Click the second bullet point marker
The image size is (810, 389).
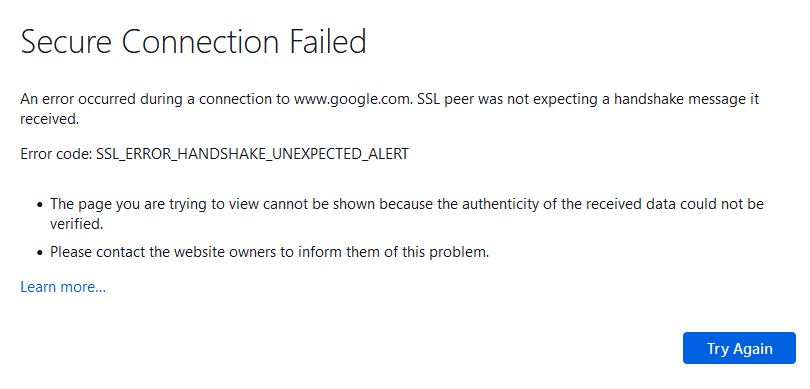click(40, 254)
